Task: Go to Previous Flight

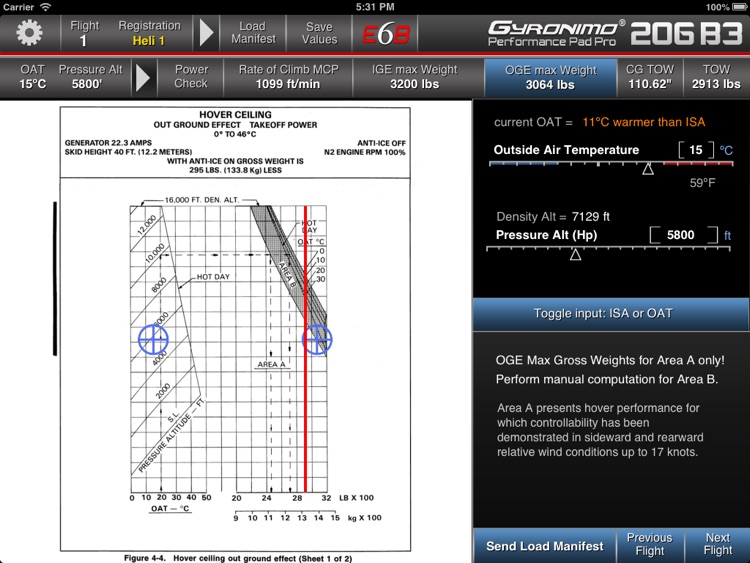Action: pyautogui.click(x=650, y=544)
